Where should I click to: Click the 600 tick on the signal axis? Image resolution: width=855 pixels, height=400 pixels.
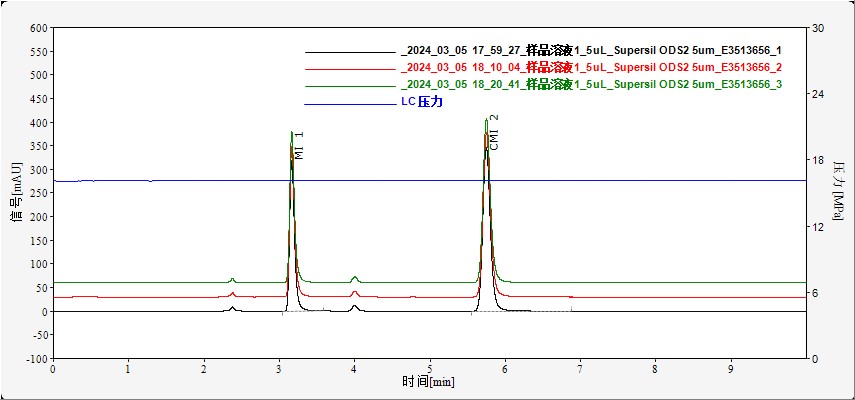click(38, 28)
